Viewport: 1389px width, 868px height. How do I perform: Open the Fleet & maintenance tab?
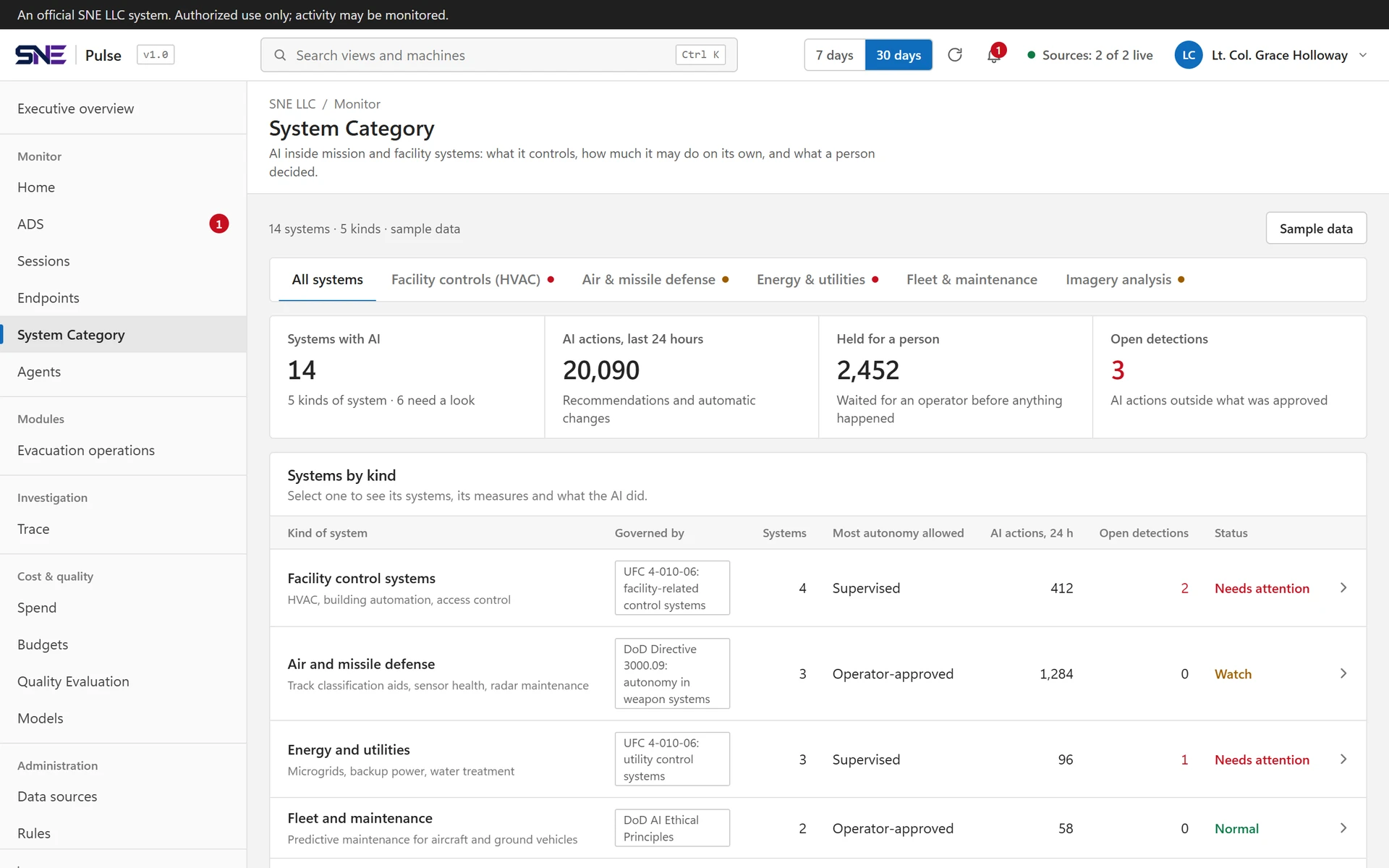coord(972,280)
